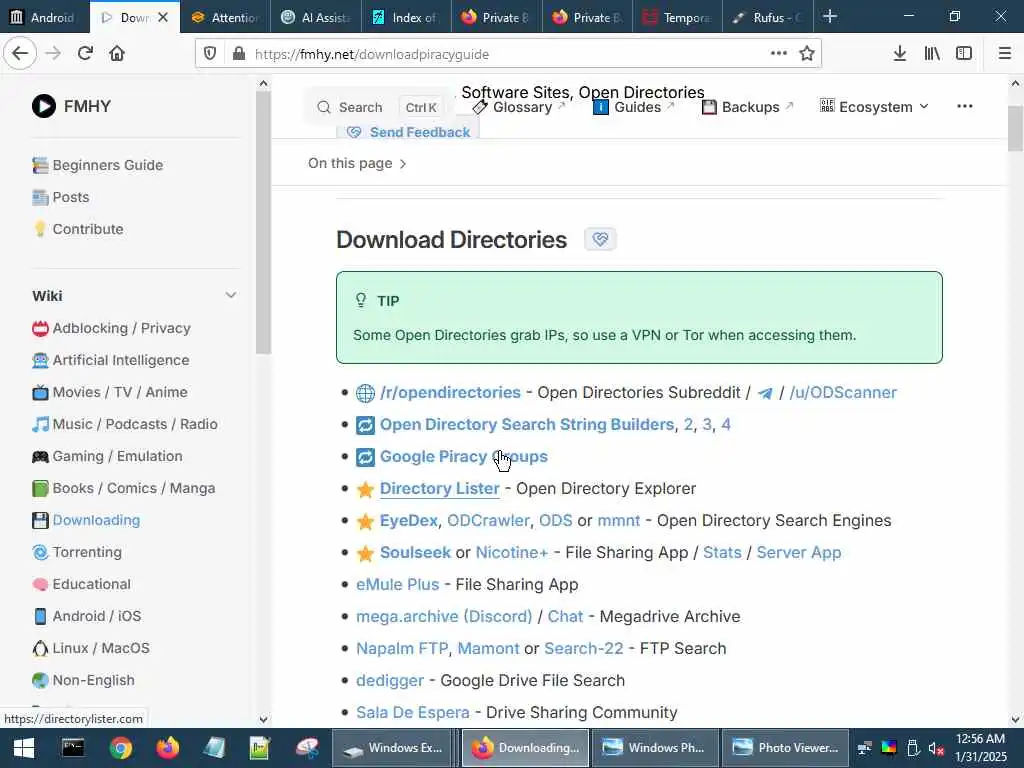Expand the Ecosystem dropdown
Viewport: 1024px width, 768px height.
click(874, 106)
